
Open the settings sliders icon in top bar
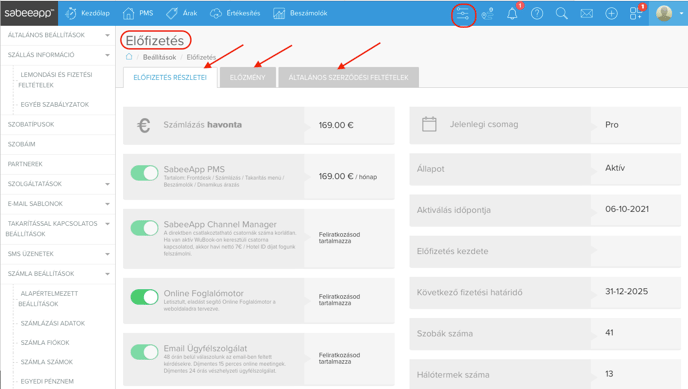click(463, 14)
